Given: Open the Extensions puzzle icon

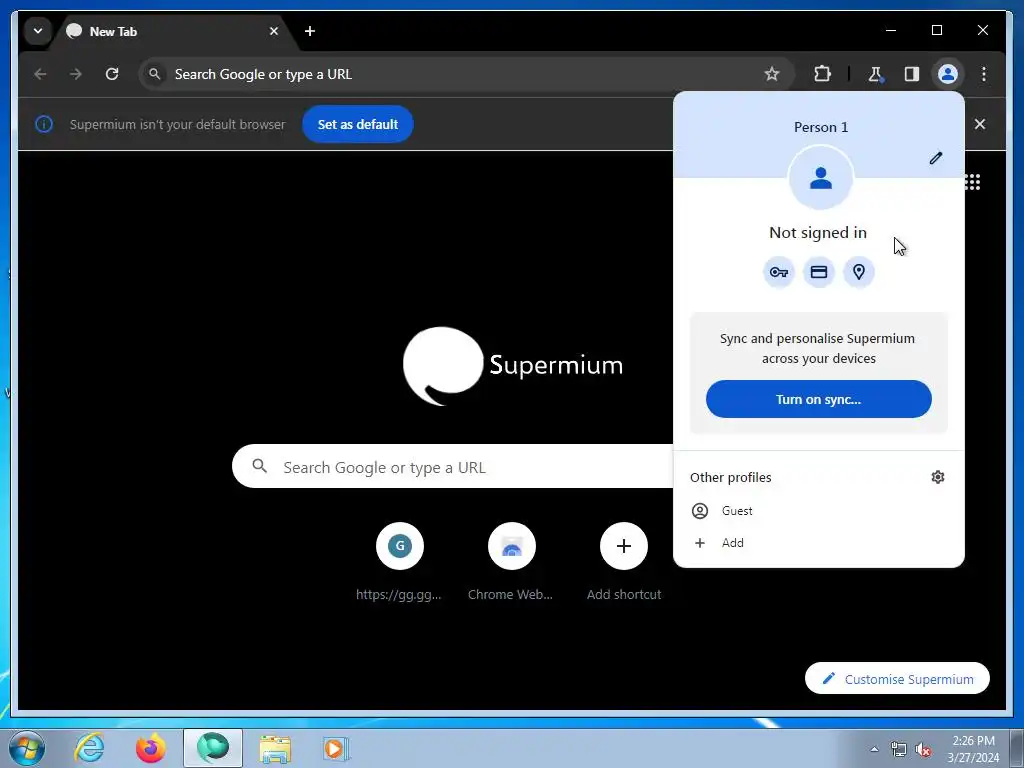Looking at the screenshot, I should (822, 74).
